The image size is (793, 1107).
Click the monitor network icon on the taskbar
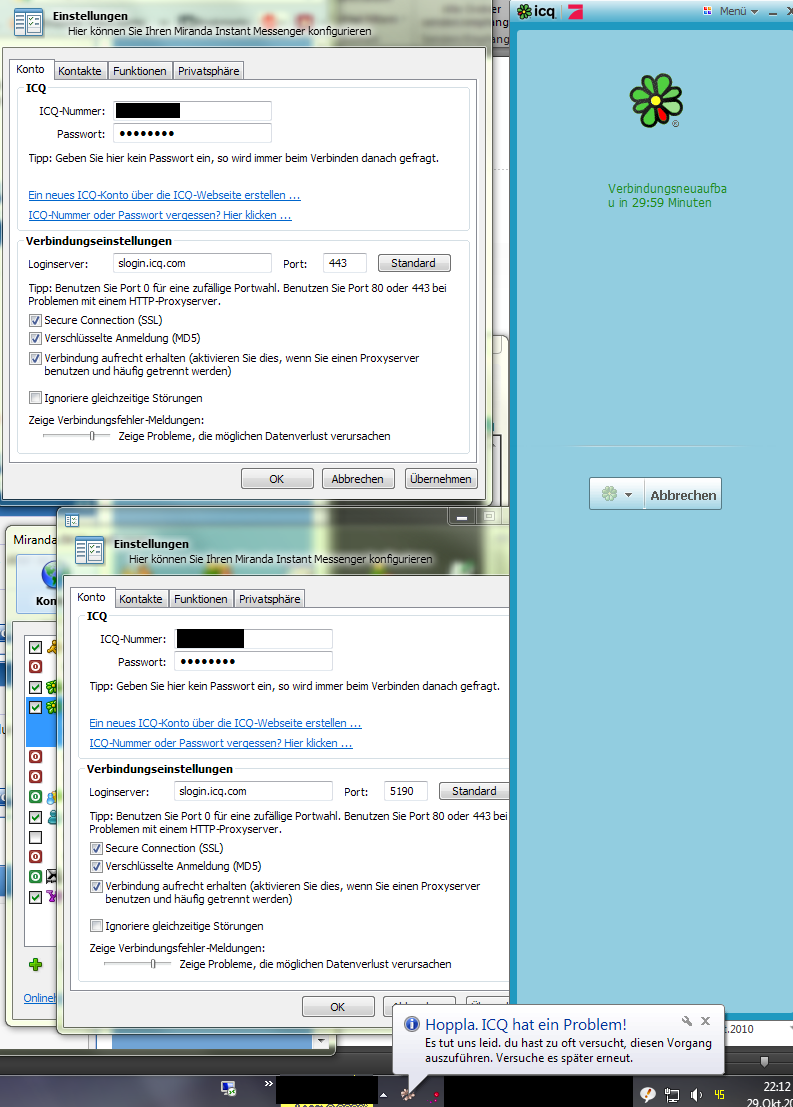click(x=228, y=1088)
